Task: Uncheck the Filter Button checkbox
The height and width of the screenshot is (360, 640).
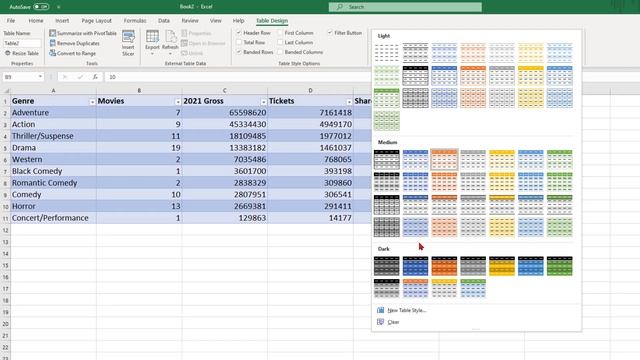Action: (x=330, y=33)
